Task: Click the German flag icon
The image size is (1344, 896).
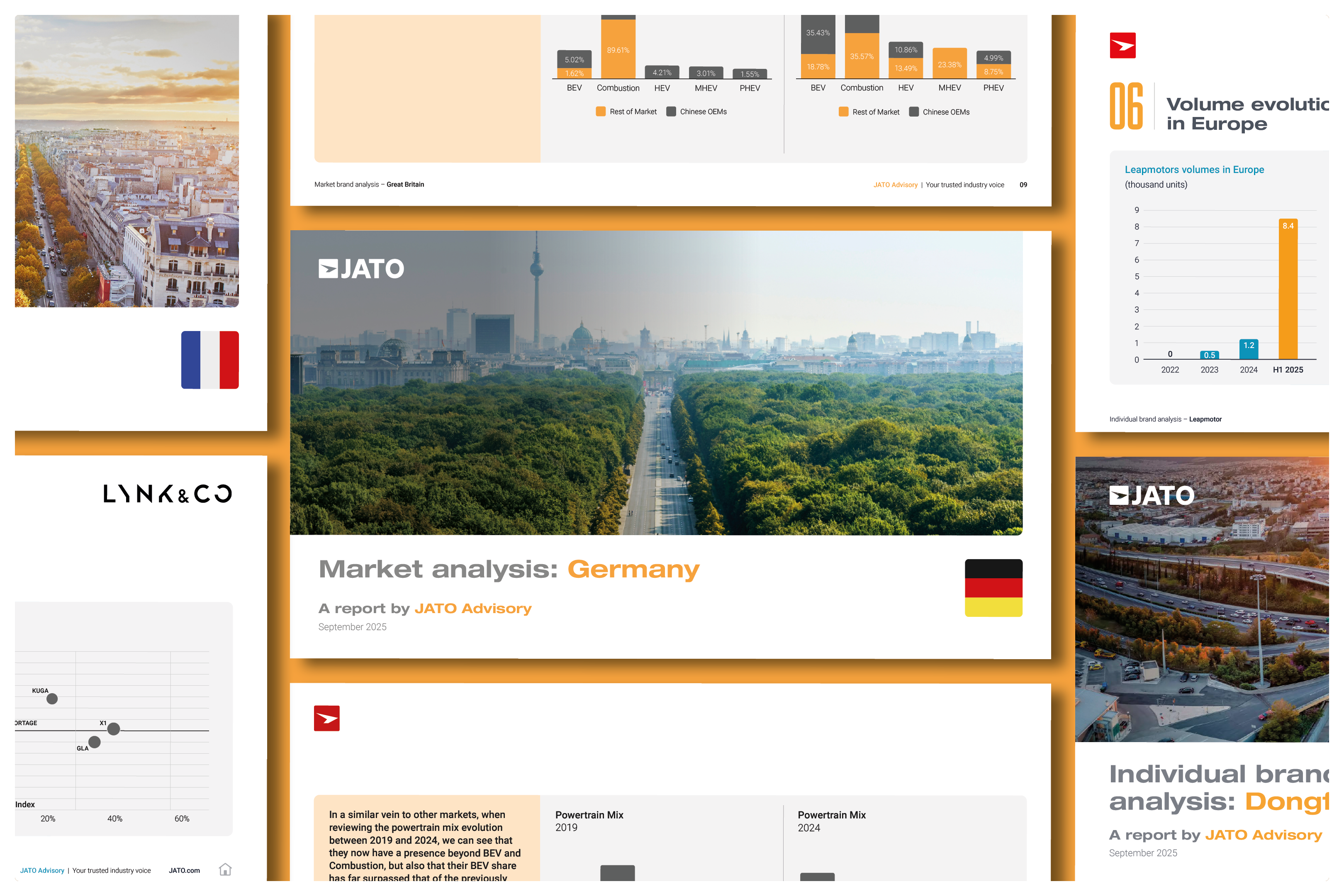Action: [993, 587]
